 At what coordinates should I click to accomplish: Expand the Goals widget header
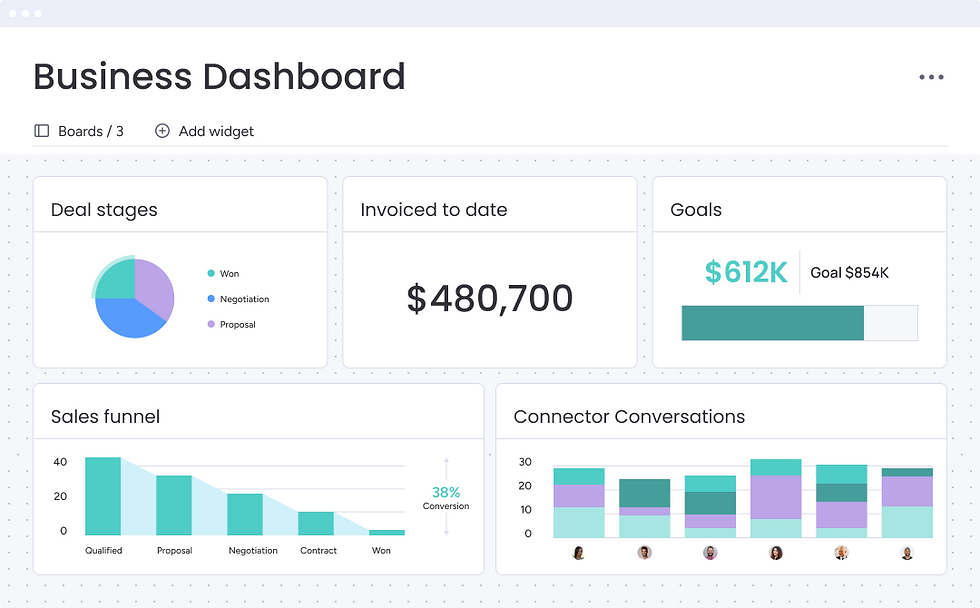click(x=695, y=209)
